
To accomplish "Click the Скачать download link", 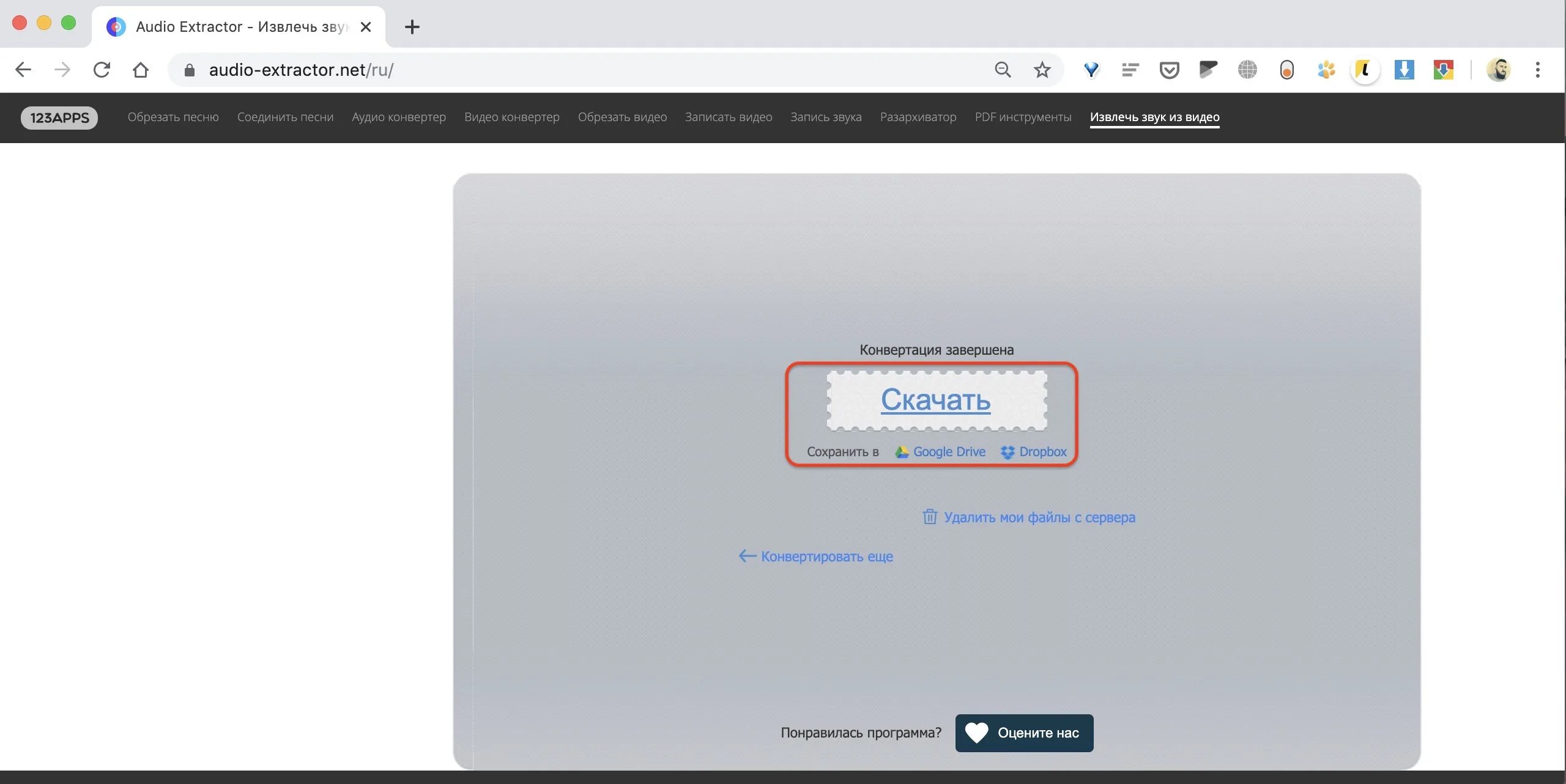I will point(935,400).
